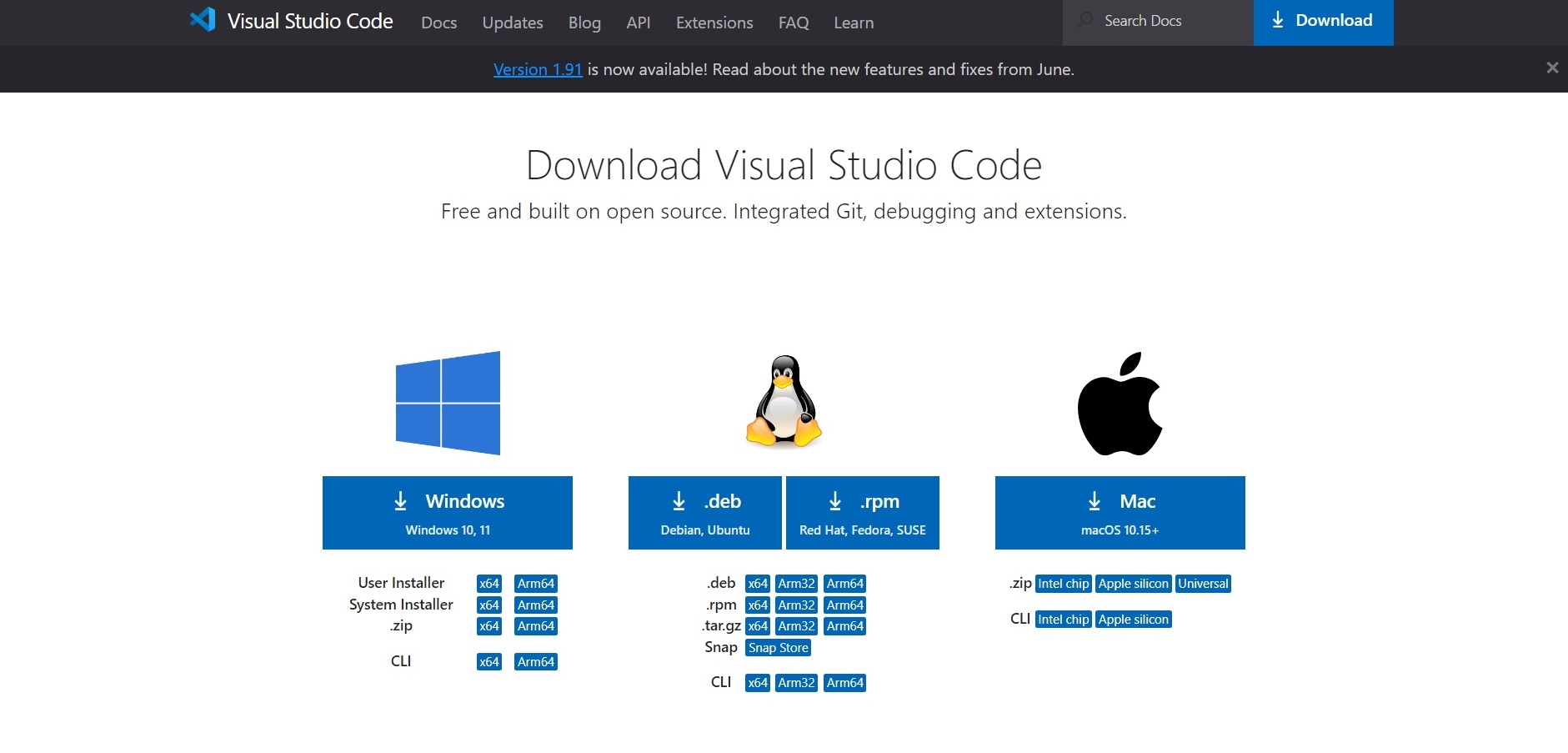Download Mac .zip for Apple silicon
The width and height of the screenshot is (1568, 753).
1134,584
